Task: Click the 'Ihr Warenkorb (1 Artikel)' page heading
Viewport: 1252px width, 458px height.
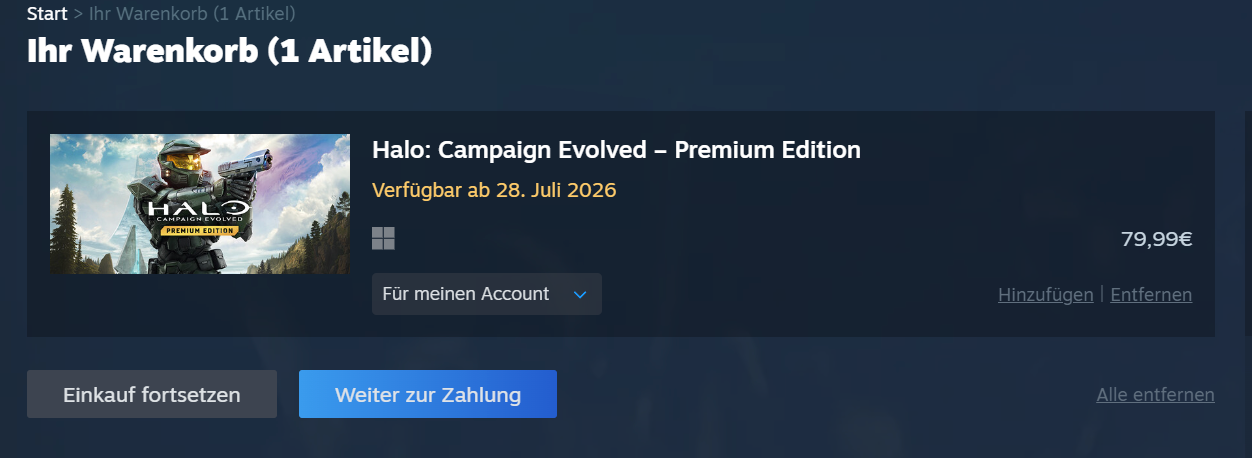Action: (230, 52)
